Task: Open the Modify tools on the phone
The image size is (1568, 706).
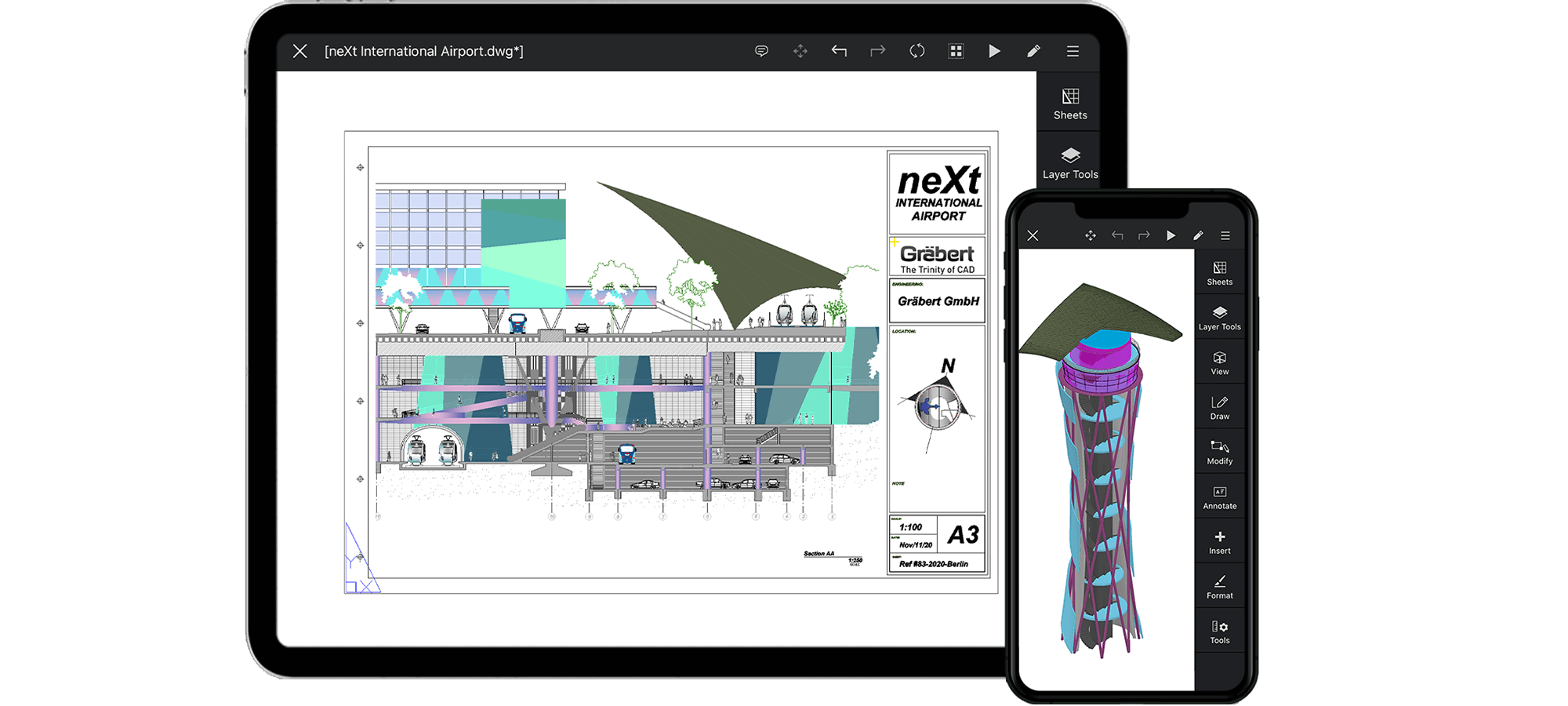Action: [1219, 452]
